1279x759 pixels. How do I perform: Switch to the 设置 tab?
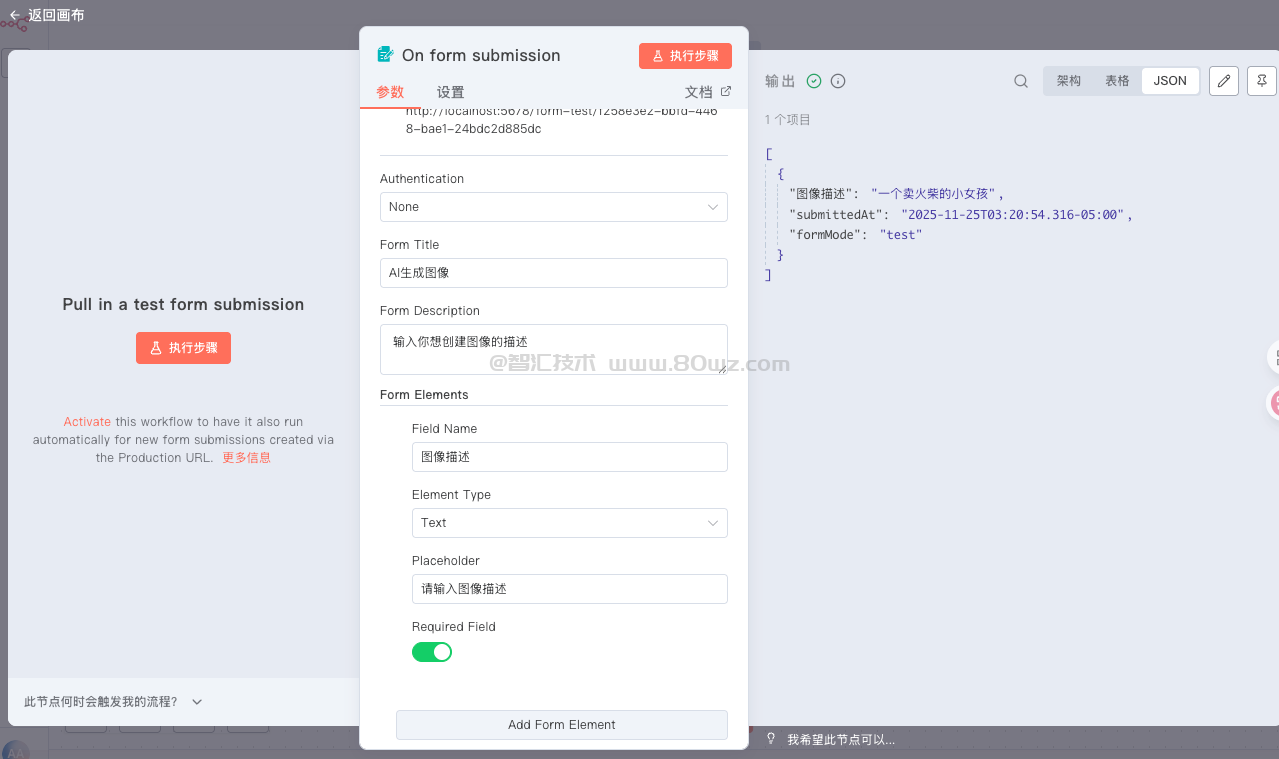pos(450,92)
